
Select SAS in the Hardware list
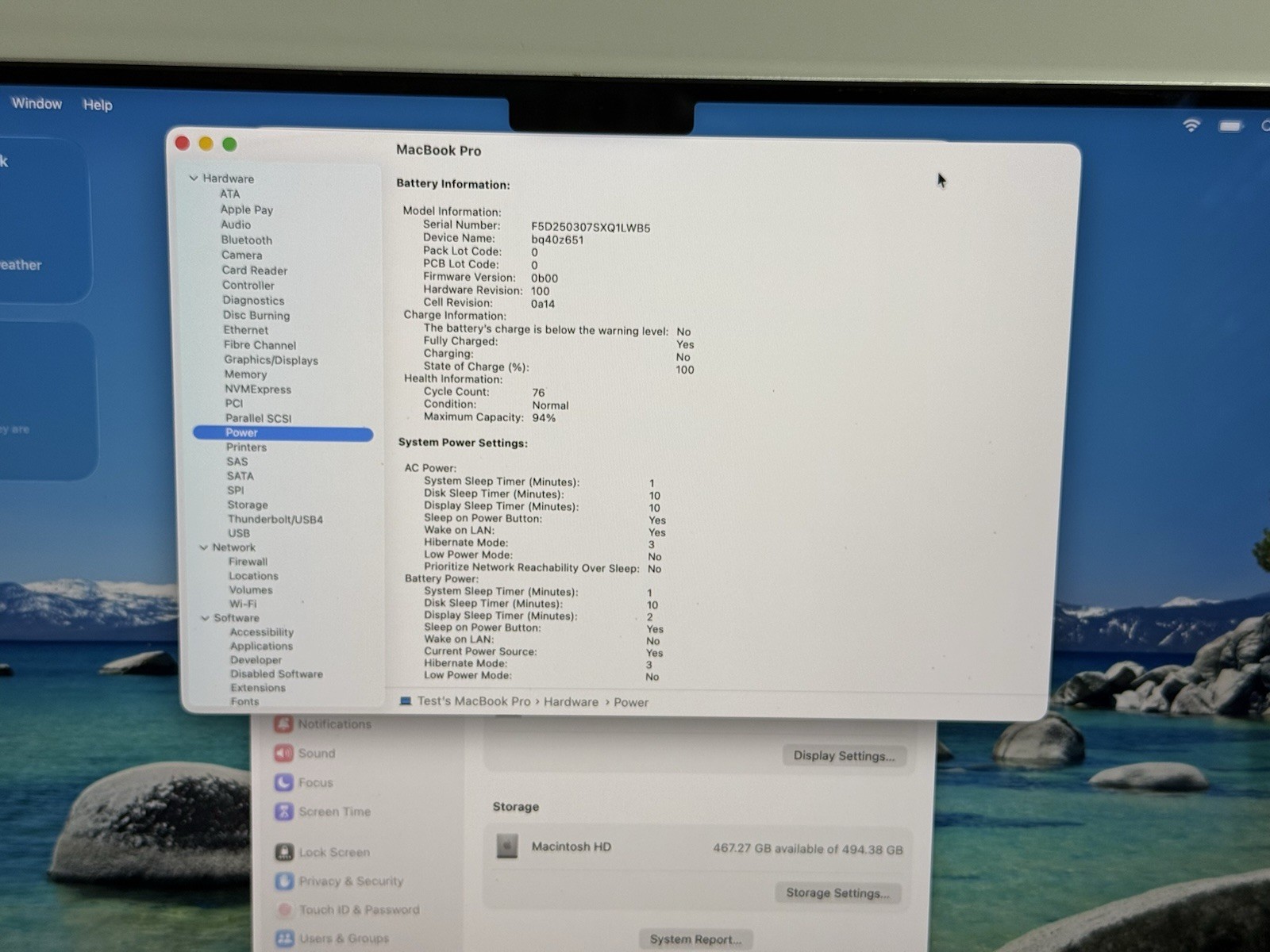click(237, 462)
